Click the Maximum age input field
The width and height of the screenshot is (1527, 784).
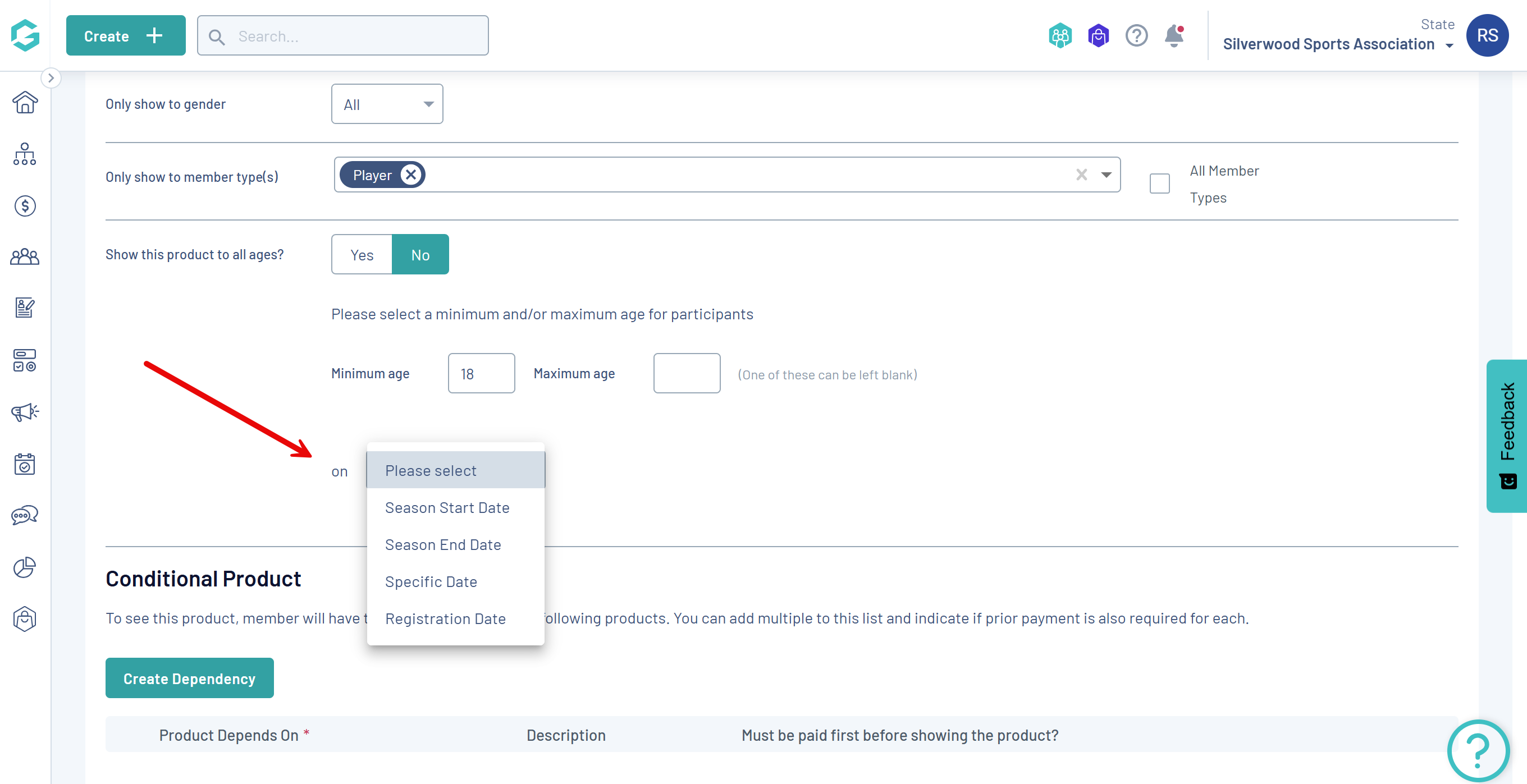[x=687, y=373]
